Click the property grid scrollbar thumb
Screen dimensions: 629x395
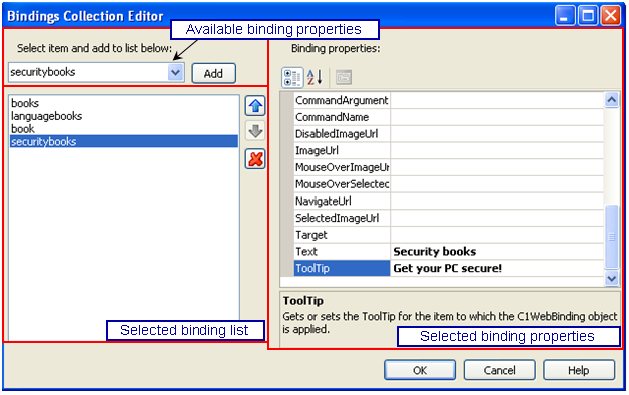coord(611,237)
